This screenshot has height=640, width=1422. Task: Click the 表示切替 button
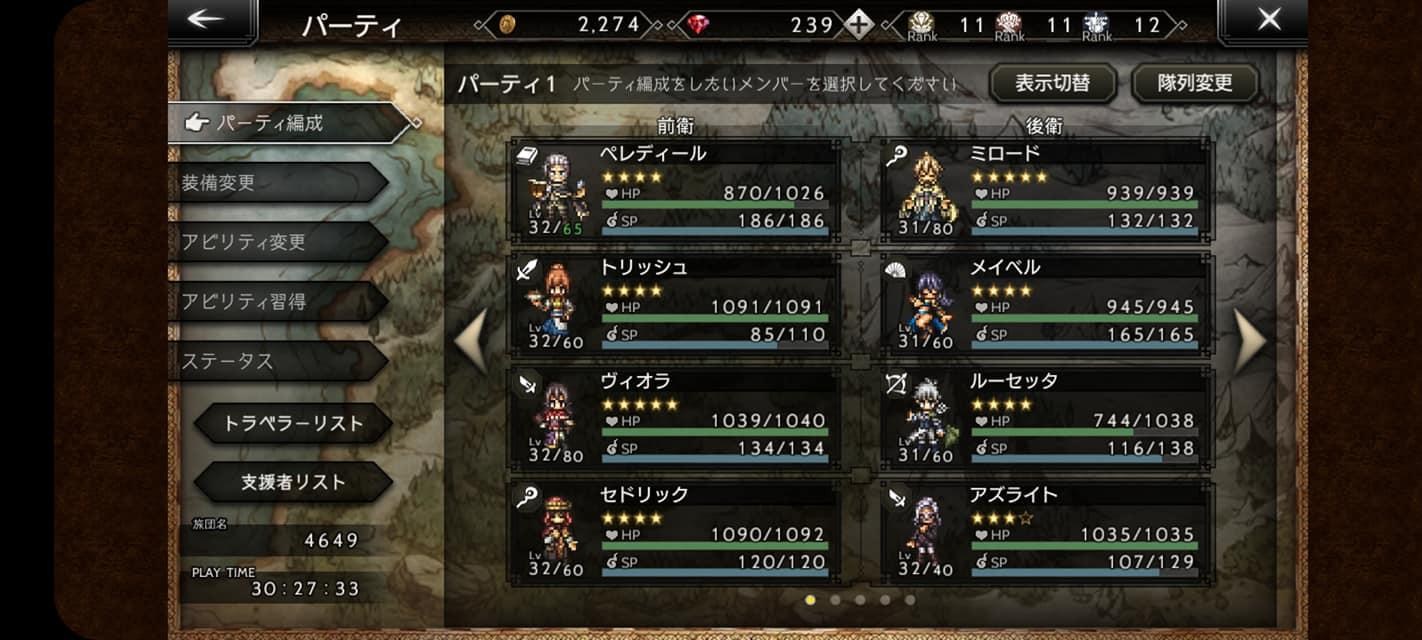(x=1053, y=83)
